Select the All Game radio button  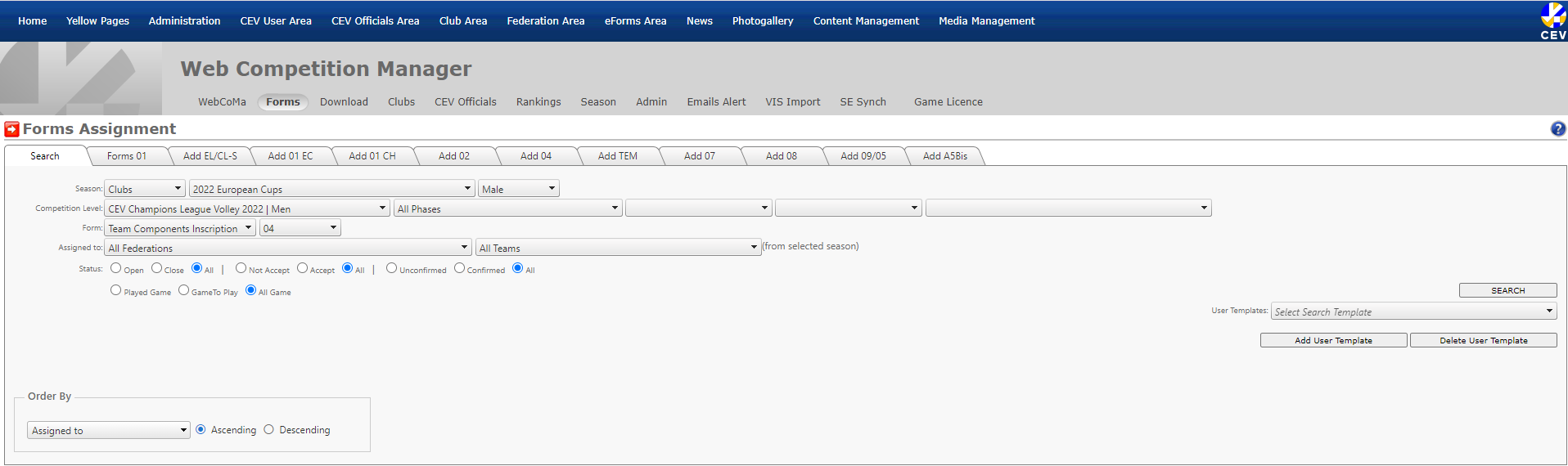click(x=250, y=290)
